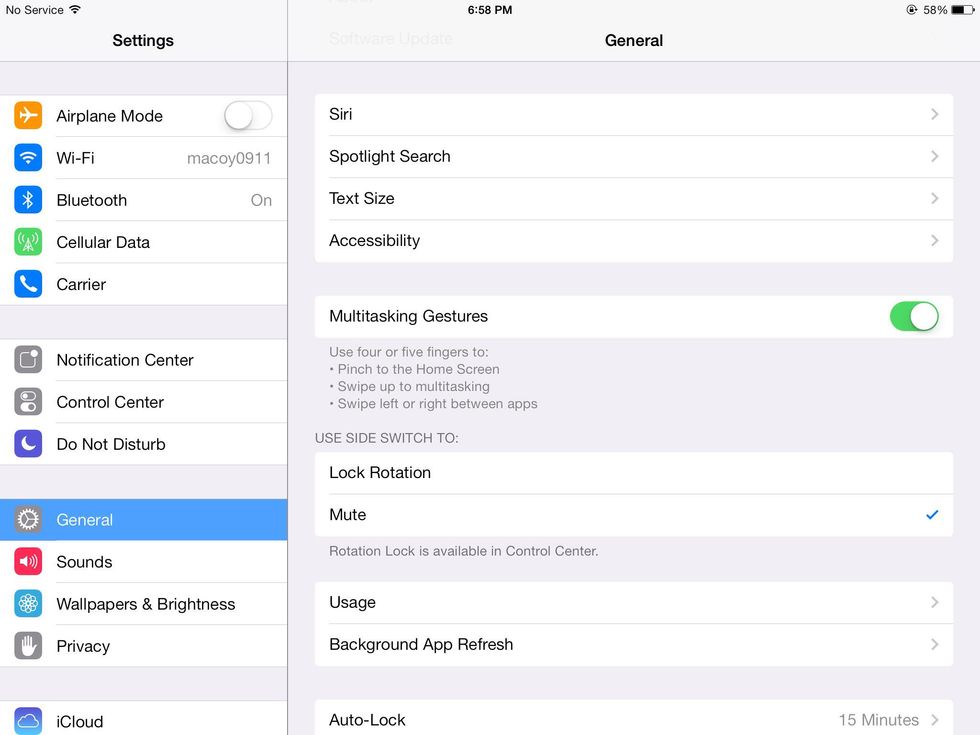Open iCloud settings in sidebar
The image size is (980, 735).
[80, 721]
